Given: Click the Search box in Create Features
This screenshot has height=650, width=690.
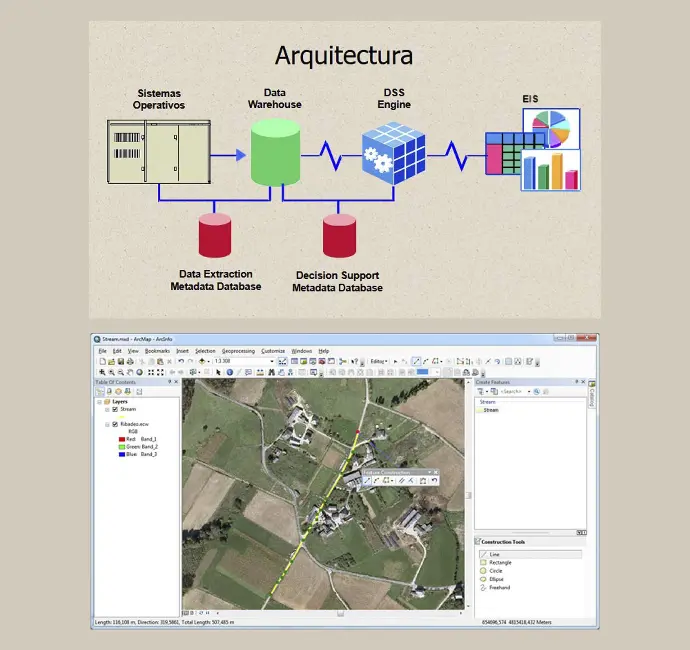Looking at the screenshot, I should point(515,391).
